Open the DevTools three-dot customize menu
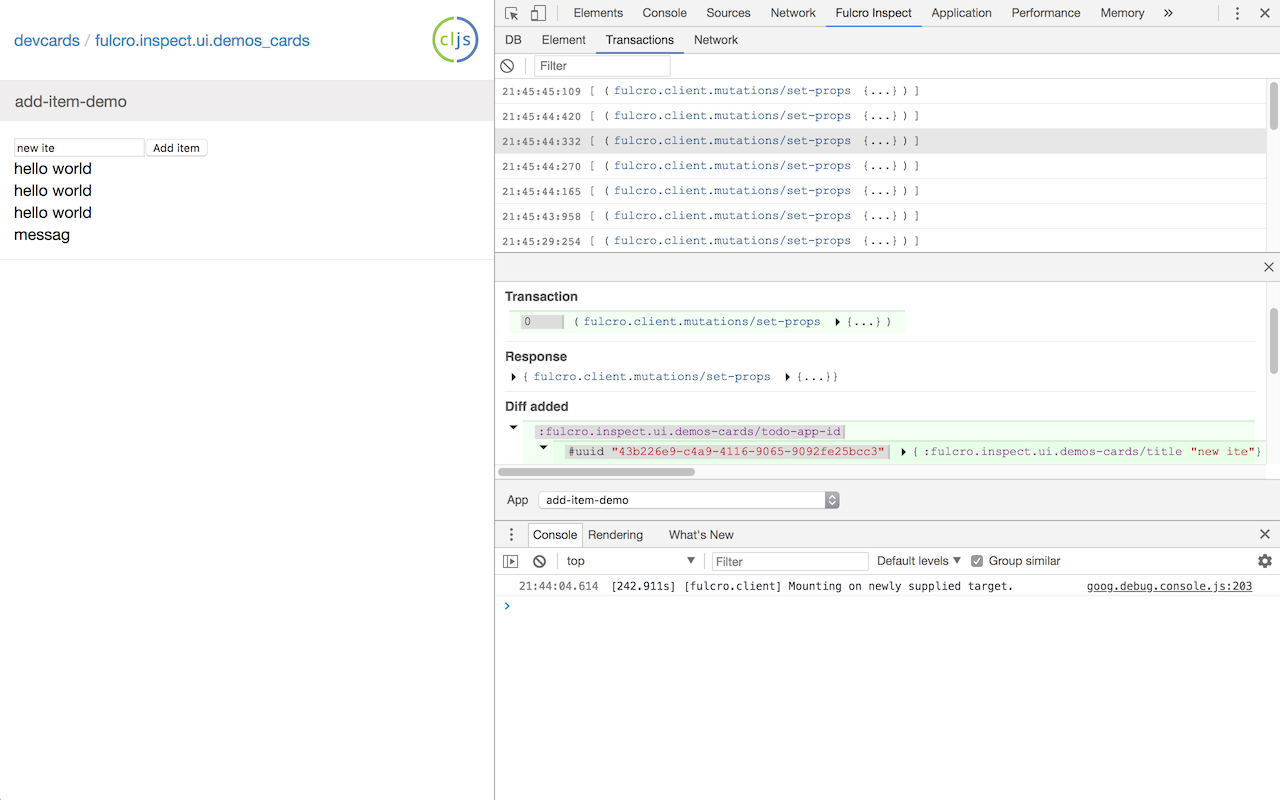The width and height of the screenshot is (1280, 800). pyautogui.click(x=1237, y=13)
